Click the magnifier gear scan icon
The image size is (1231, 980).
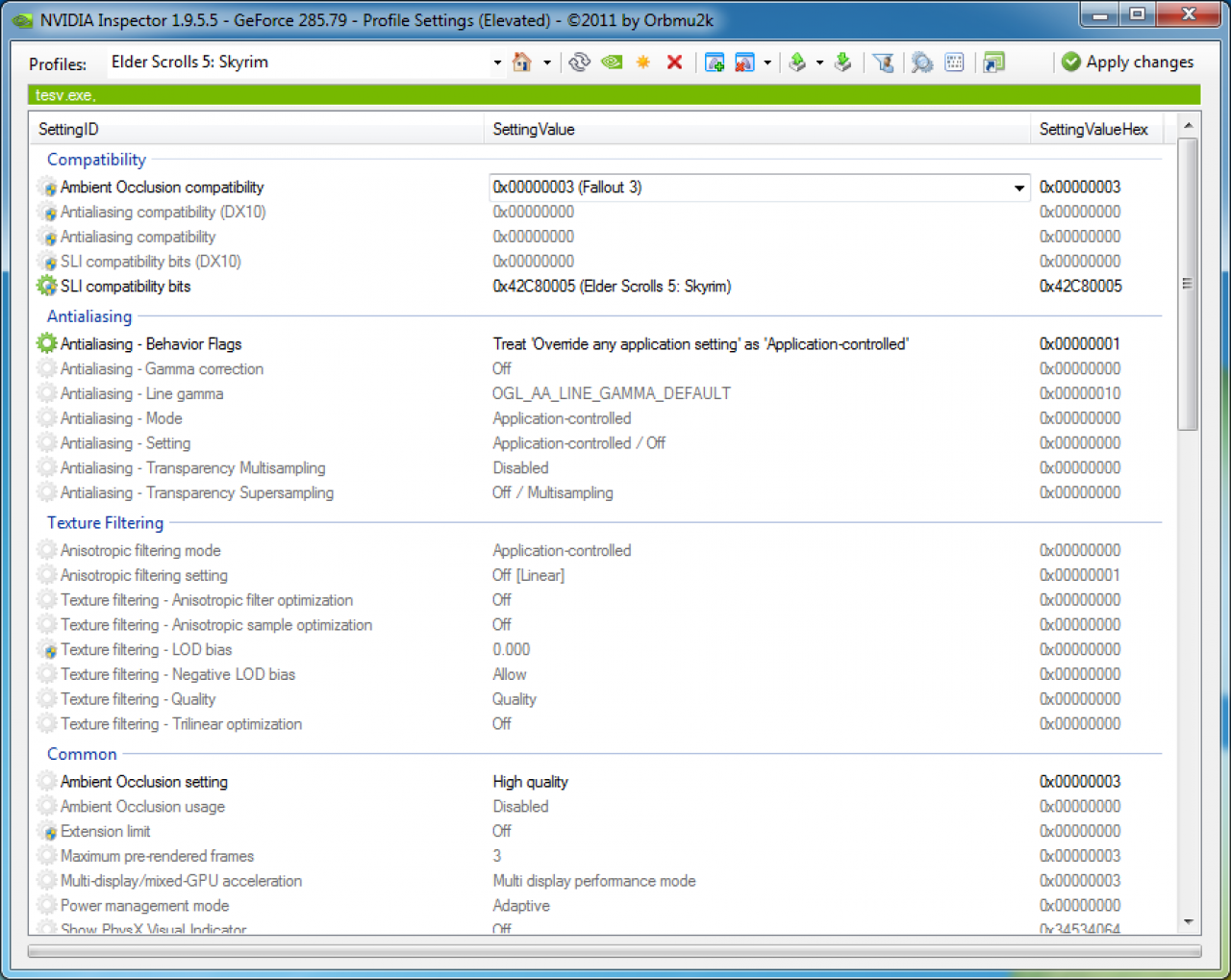[x=922, y=63]
